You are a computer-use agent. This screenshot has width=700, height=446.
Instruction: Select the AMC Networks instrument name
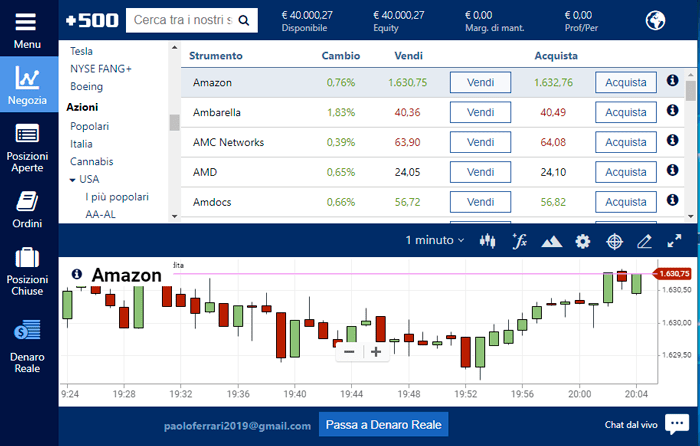pyautogui.click(x=228, y=142)
